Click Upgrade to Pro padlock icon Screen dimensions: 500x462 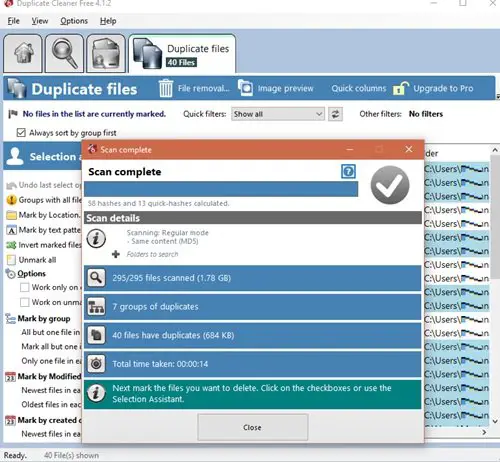(x=401, y=89)
